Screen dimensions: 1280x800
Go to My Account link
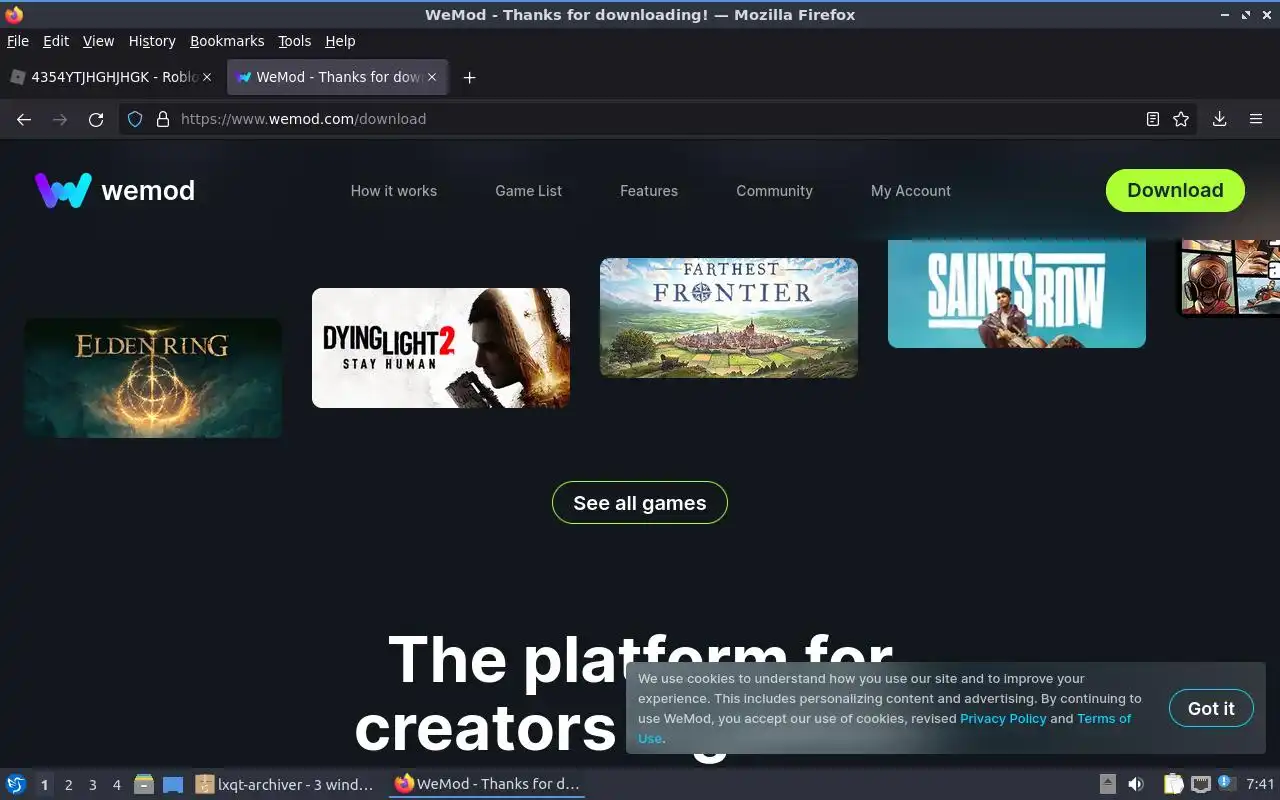pos(911,191)
